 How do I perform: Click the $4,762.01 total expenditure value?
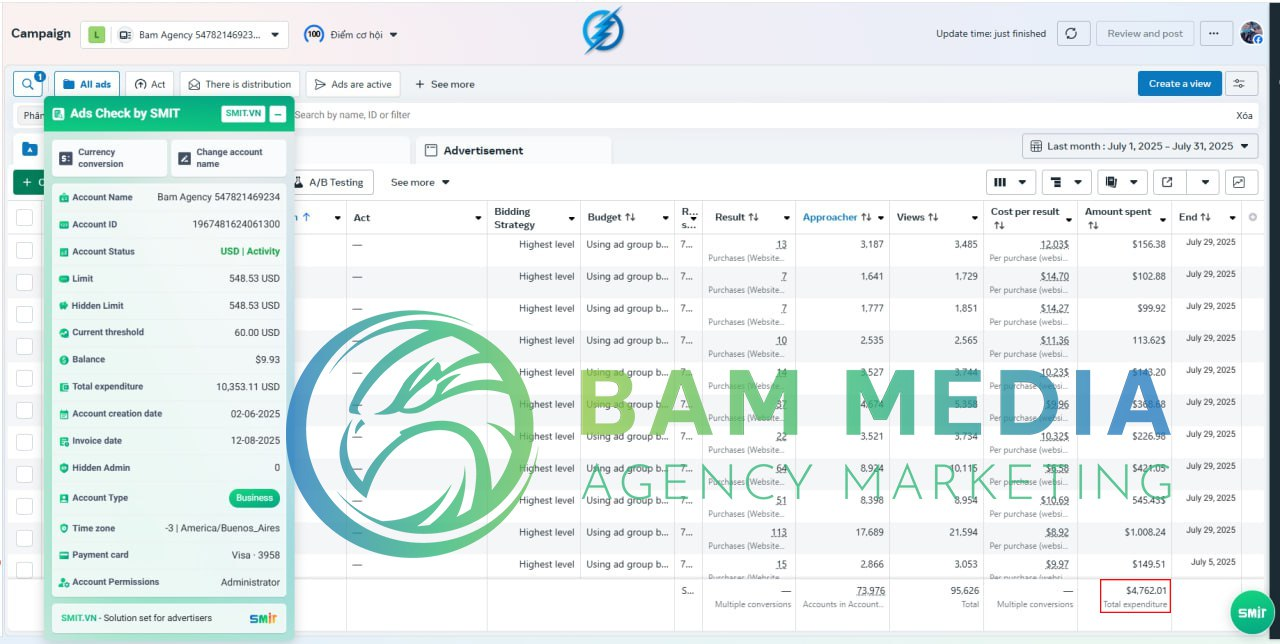1146,591
